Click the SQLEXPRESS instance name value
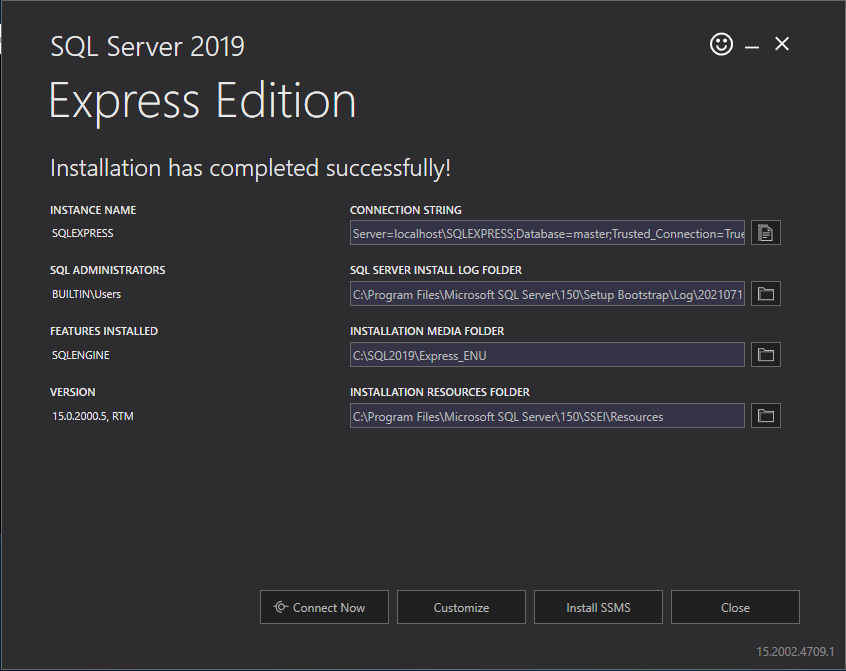This screenshot has height=671, width=846. [x=83, y=233]
